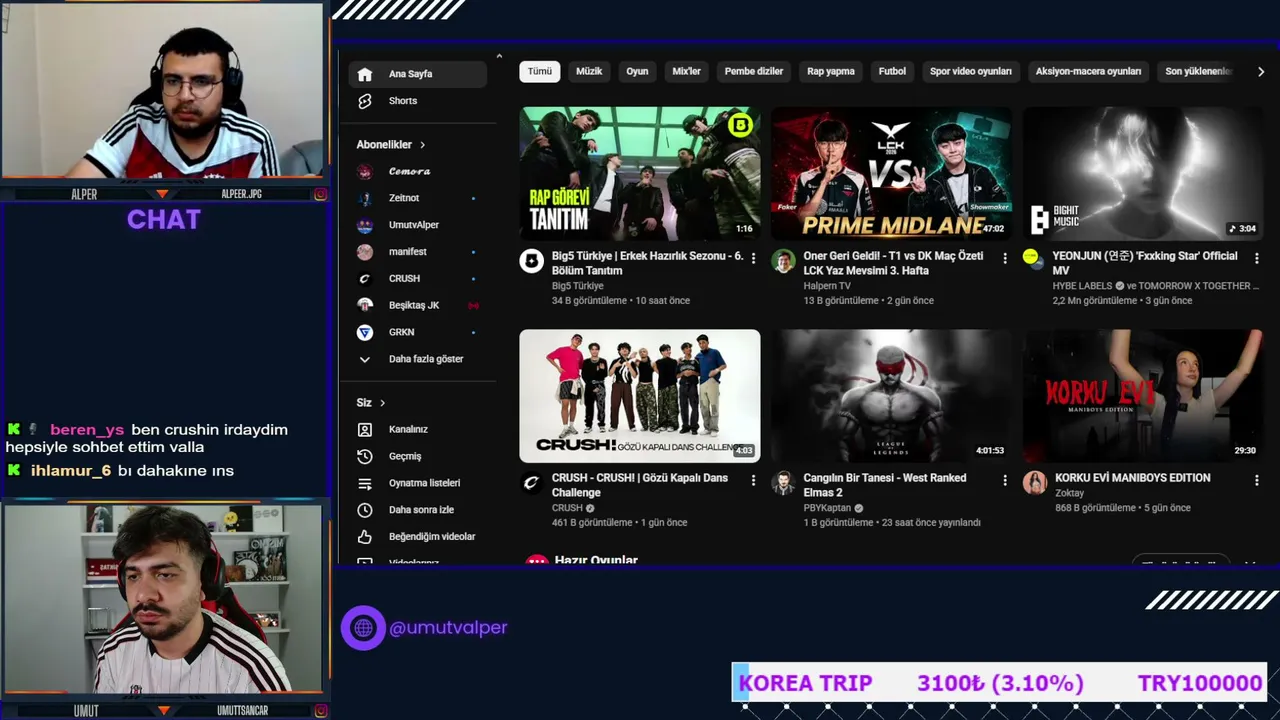The width and height of the screenshot is (1280, 720).
Task: Filter by Aksiyon-macera oyunları chip
Action: coord(1088,72)
